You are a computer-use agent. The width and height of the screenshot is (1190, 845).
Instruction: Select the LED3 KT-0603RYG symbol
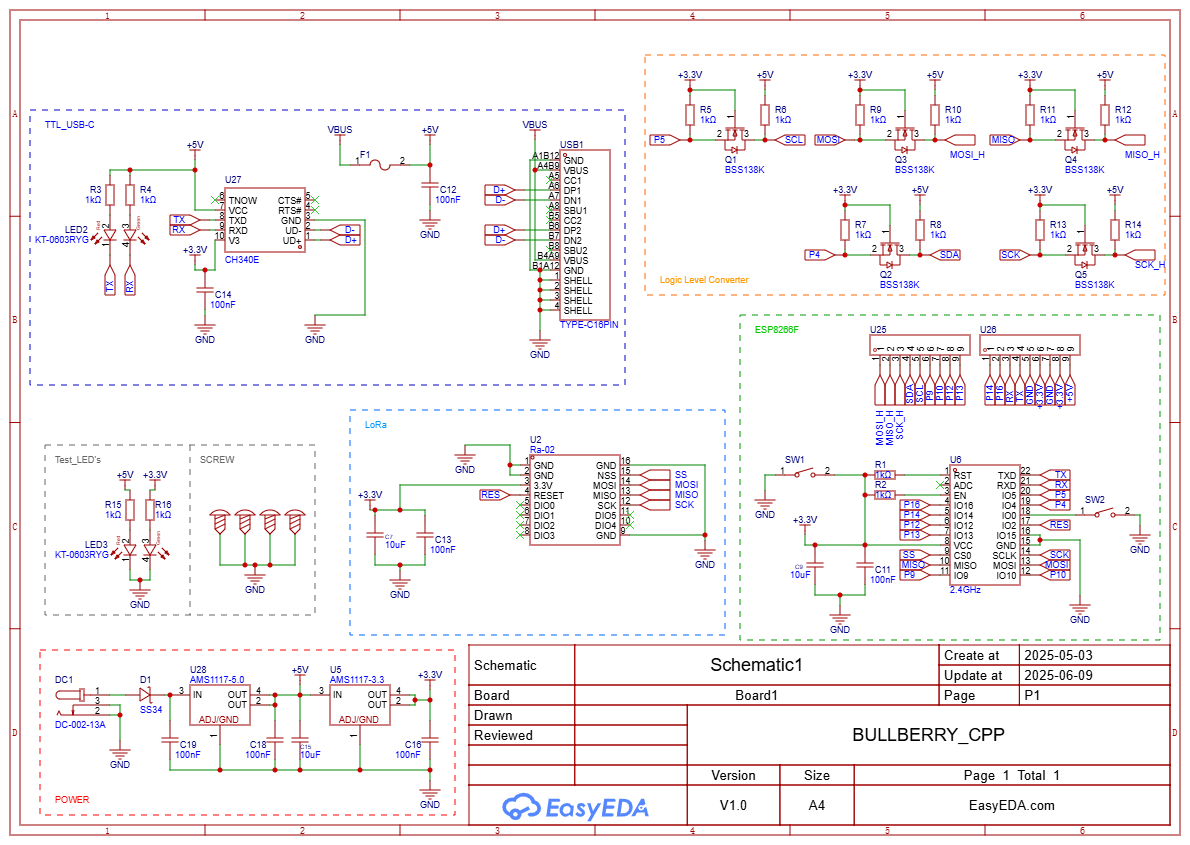coord(140,552)
